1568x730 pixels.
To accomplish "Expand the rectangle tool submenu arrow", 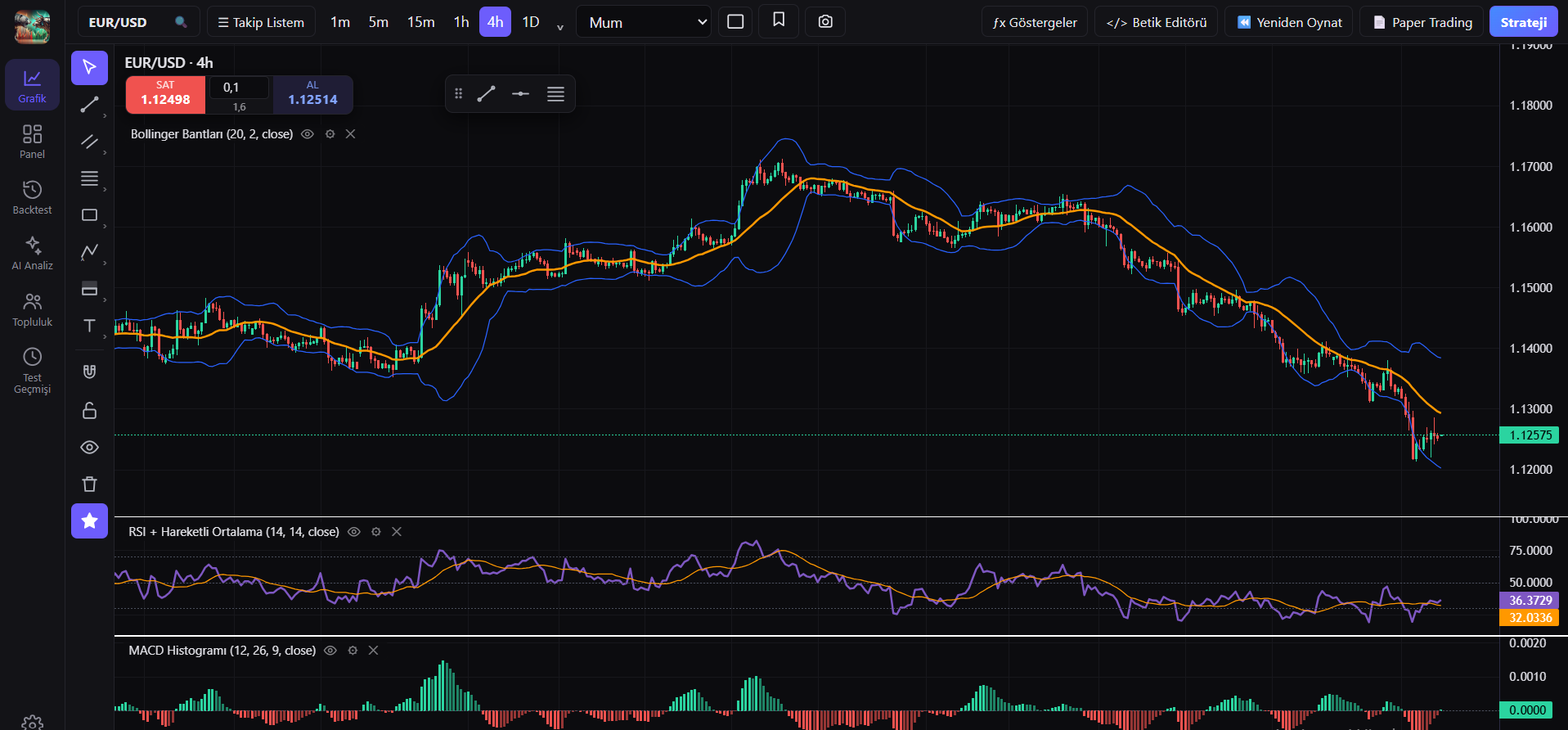I will tap(105, 227).
